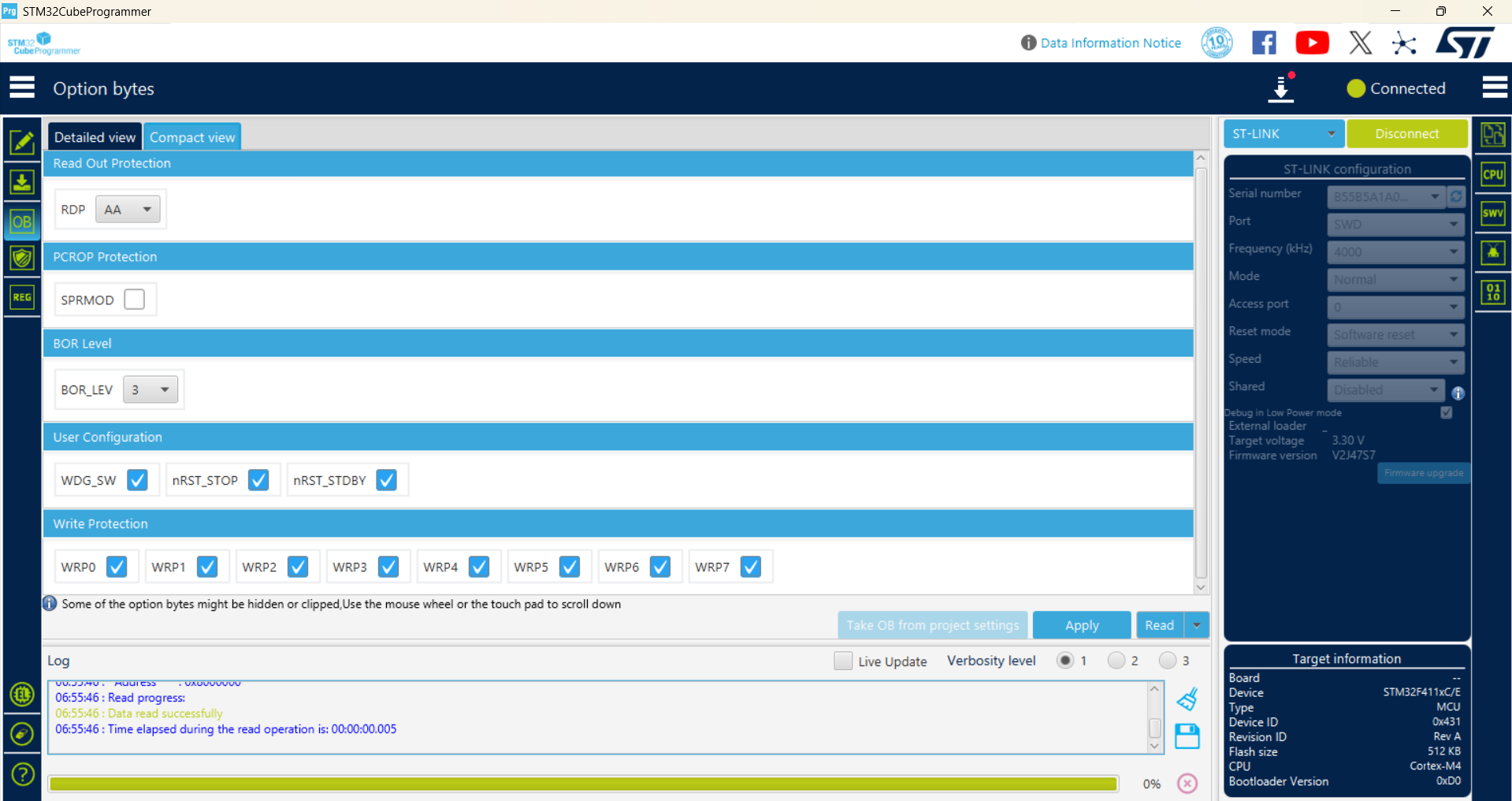Screen dimensions: 1512x801
Task: Open the REG registers sidebar icon
Action: coord(22,297)
